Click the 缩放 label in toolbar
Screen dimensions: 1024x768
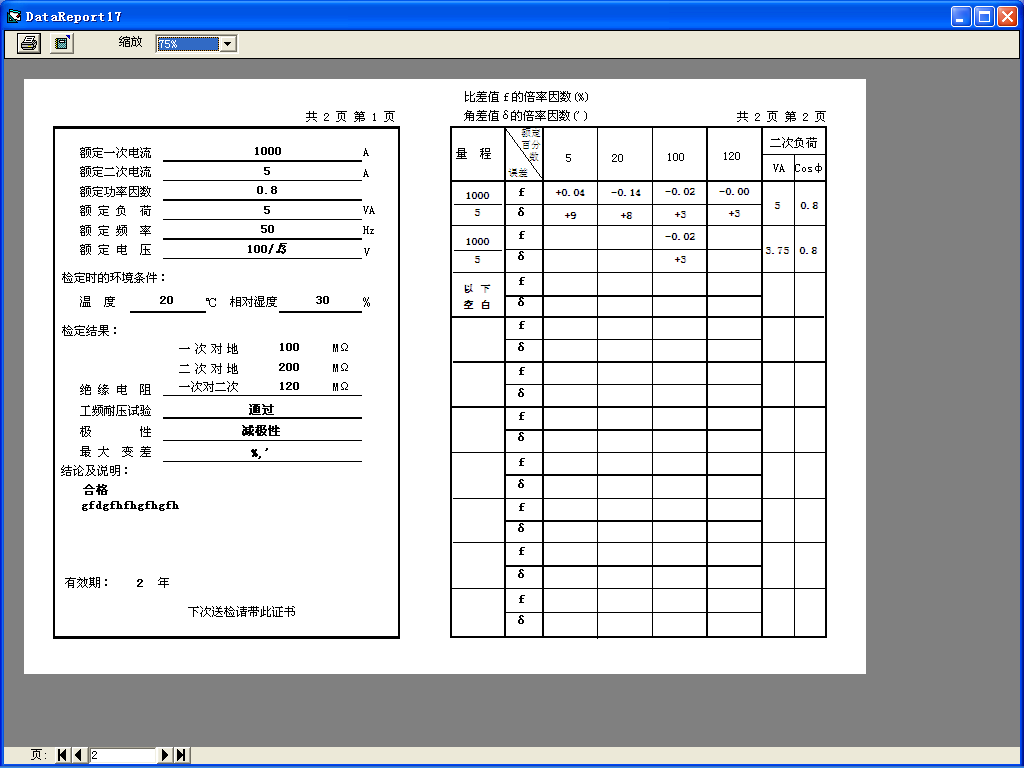tap(131, 43)
